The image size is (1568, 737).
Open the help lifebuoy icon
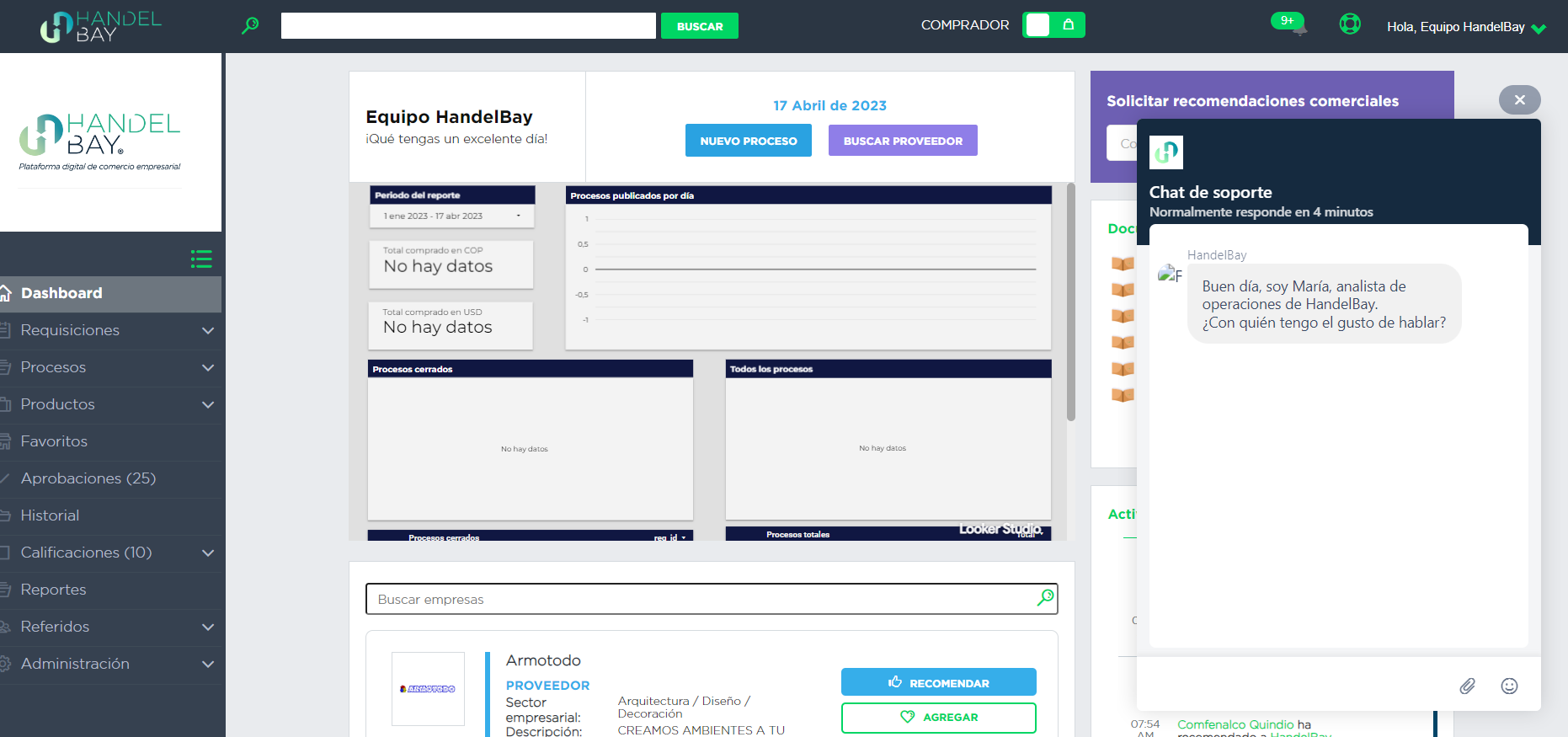coord(1350,24)
